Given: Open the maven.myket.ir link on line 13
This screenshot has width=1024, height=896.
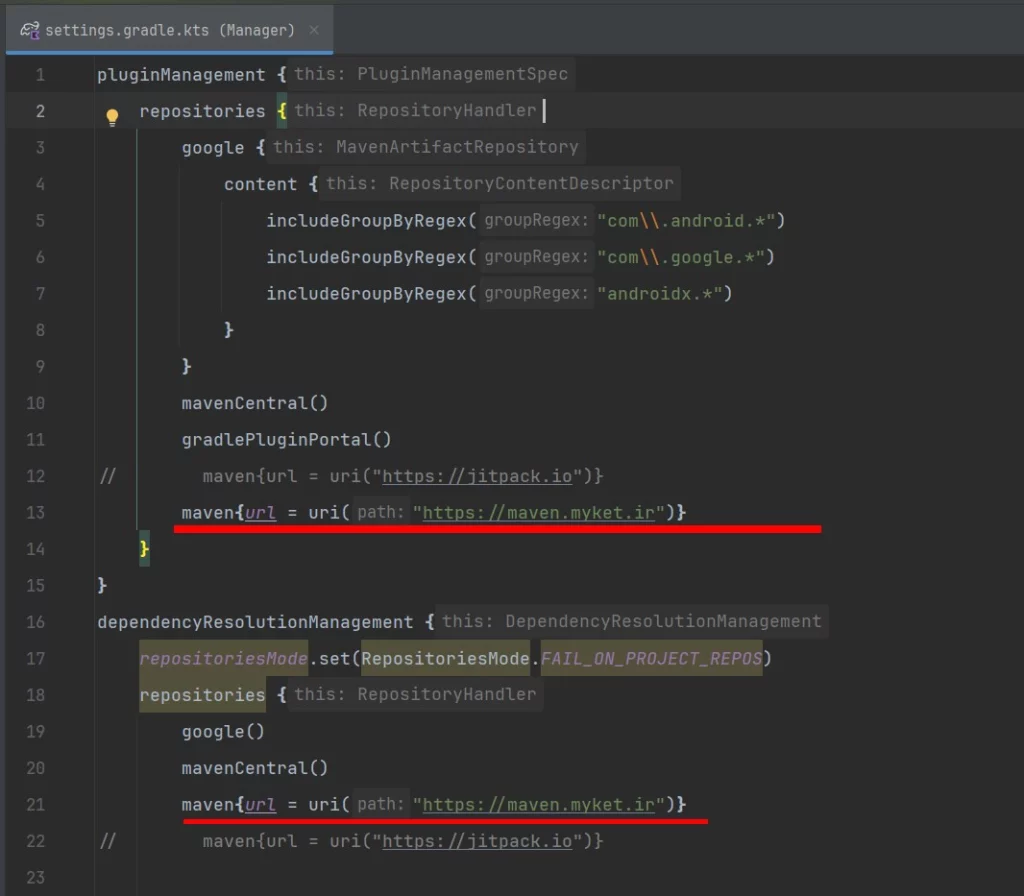Looking at the screenshot, I should tap(539, 513).
